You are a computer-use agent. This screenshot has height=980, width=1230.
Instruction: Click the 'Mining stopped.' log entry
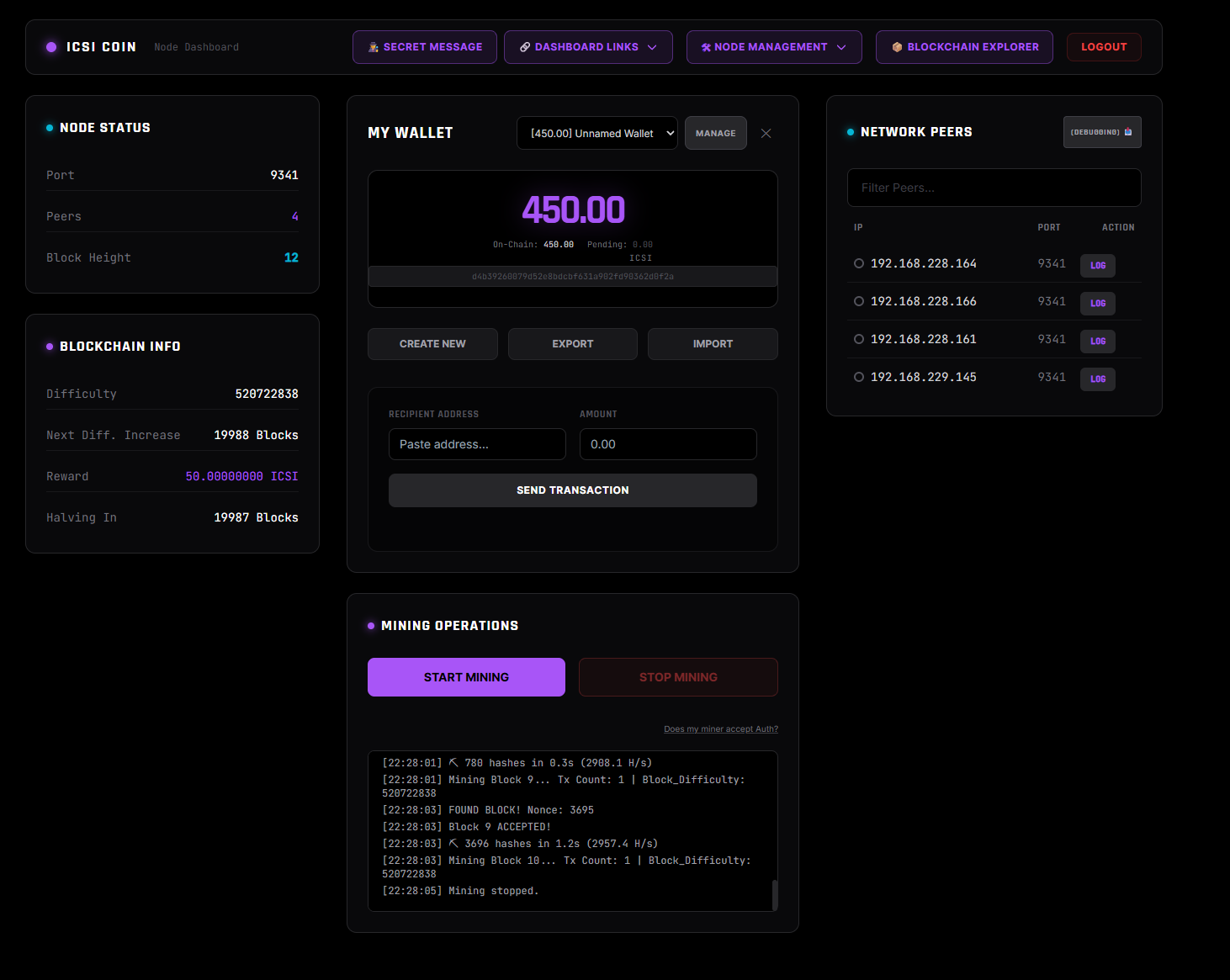coord(460,891)
